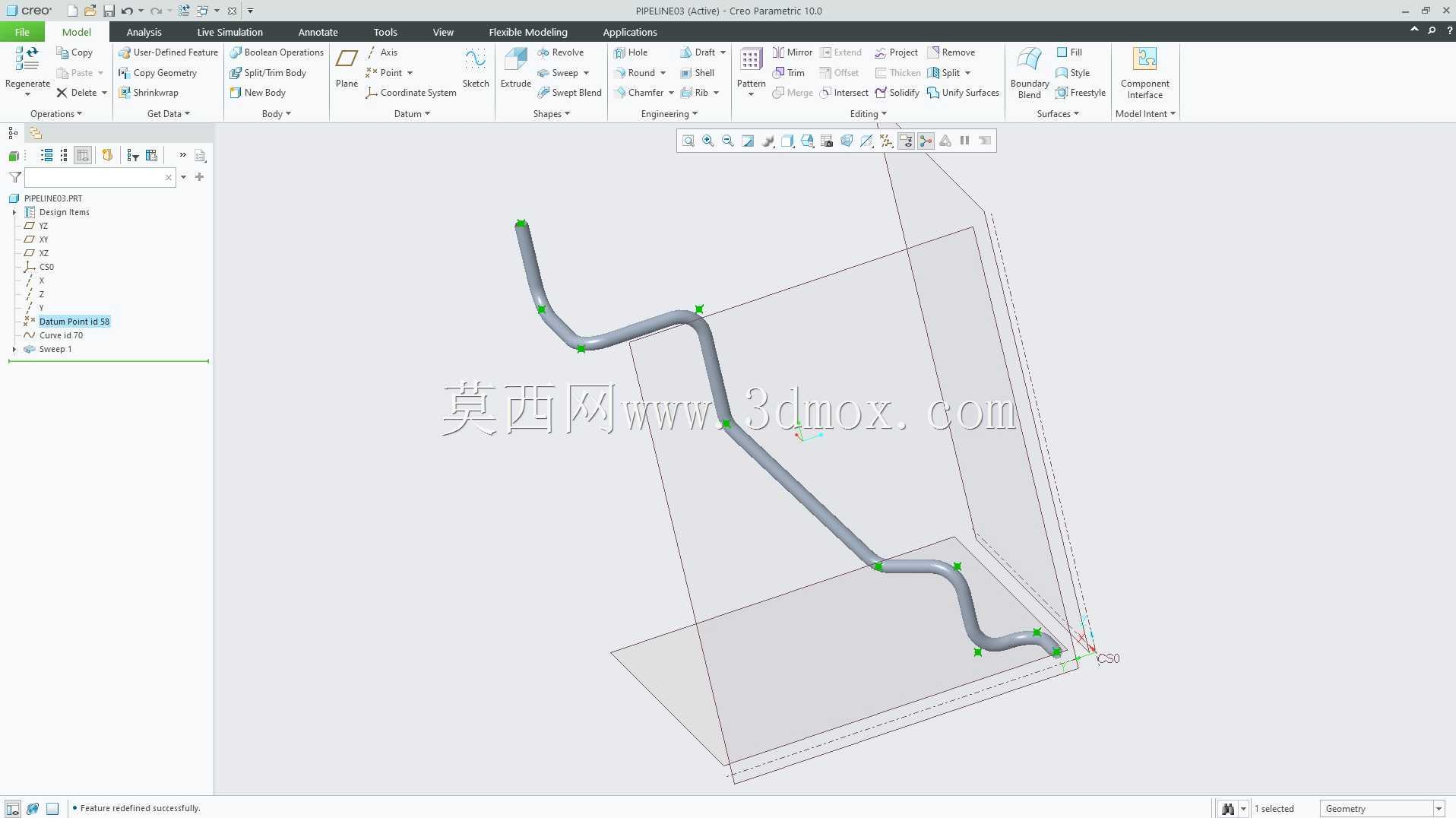
Task: Click the Mirror tool
Action: pos(792,52)
